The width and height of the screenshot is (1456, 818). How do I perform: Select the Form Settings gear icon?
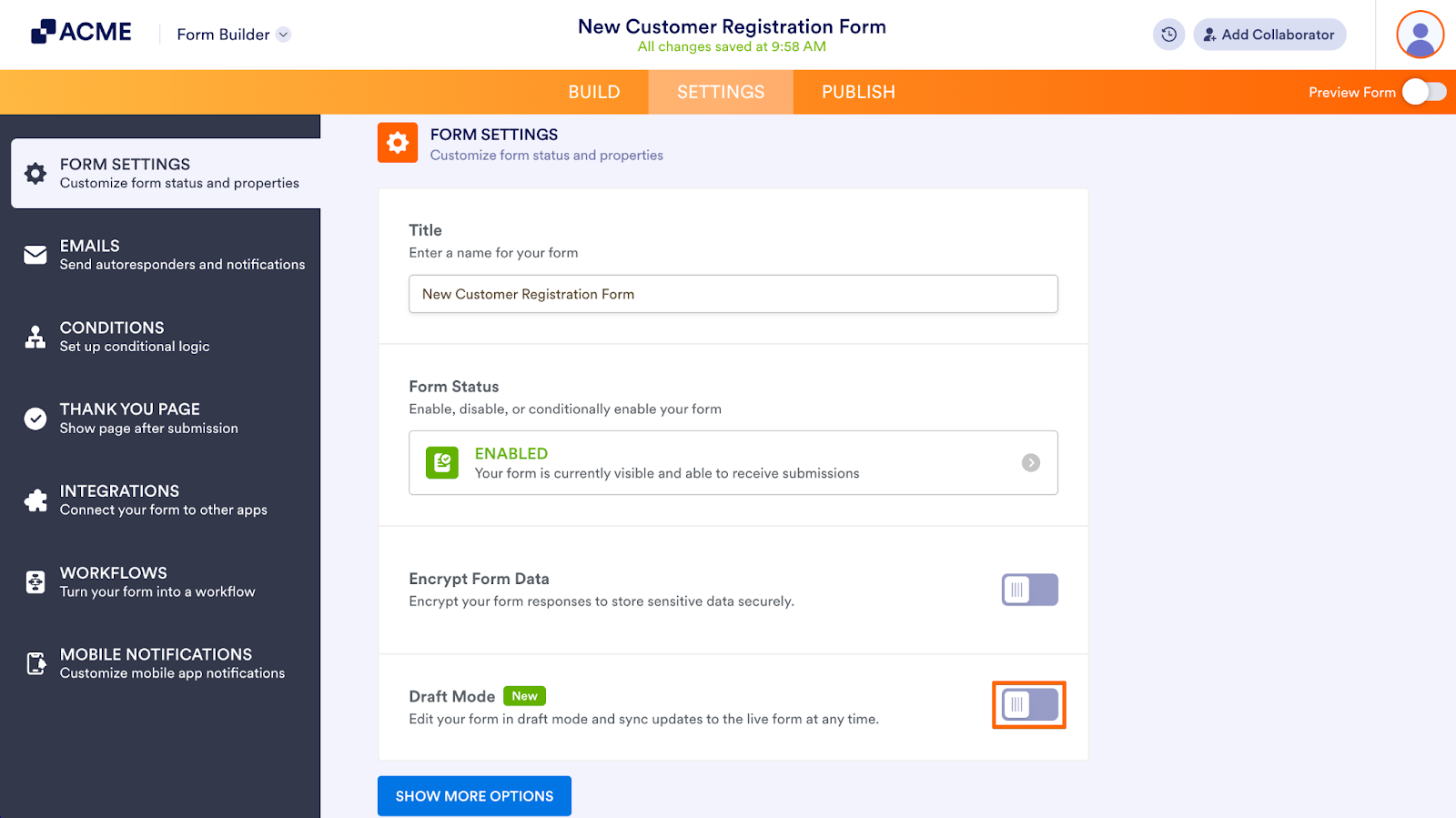(34, 173)
